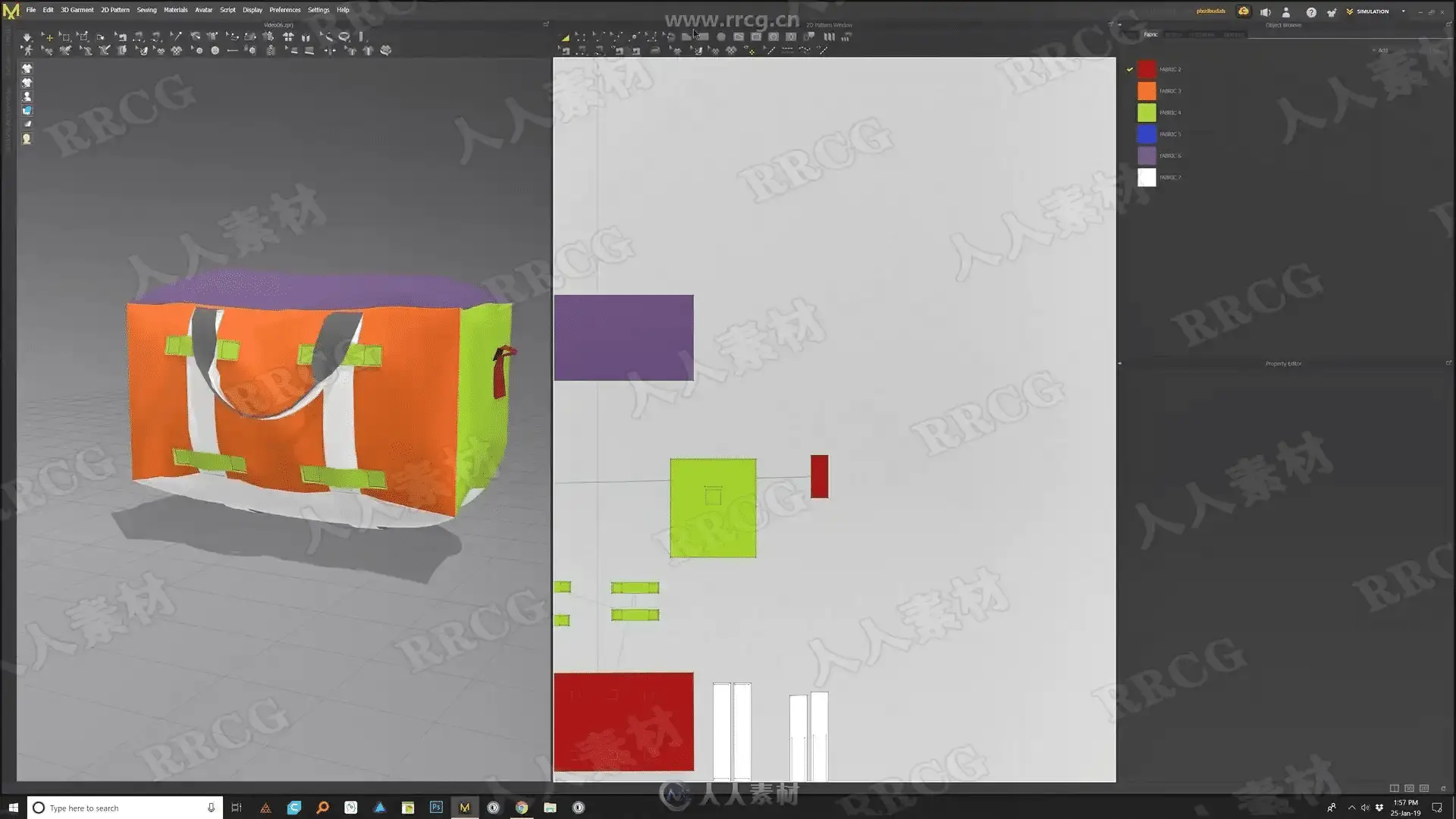This screenshot has width=1456, height=819.
Task: Switch to the Fabric tab
Action: (x=1150, y=35)
